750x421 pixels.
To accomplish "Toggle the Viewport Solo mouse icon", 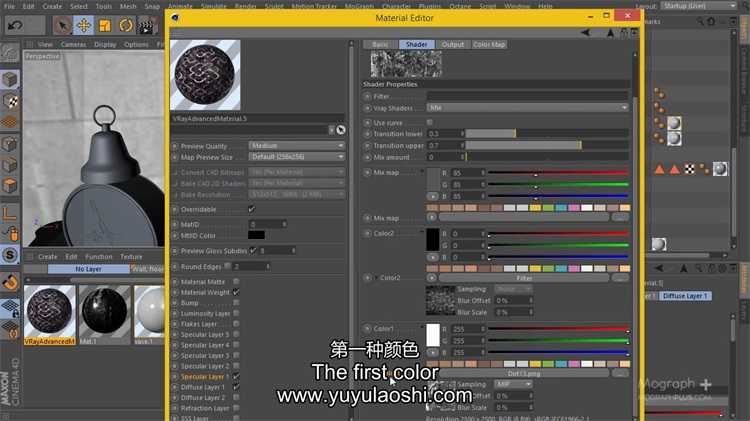I will tap(10, 234).
